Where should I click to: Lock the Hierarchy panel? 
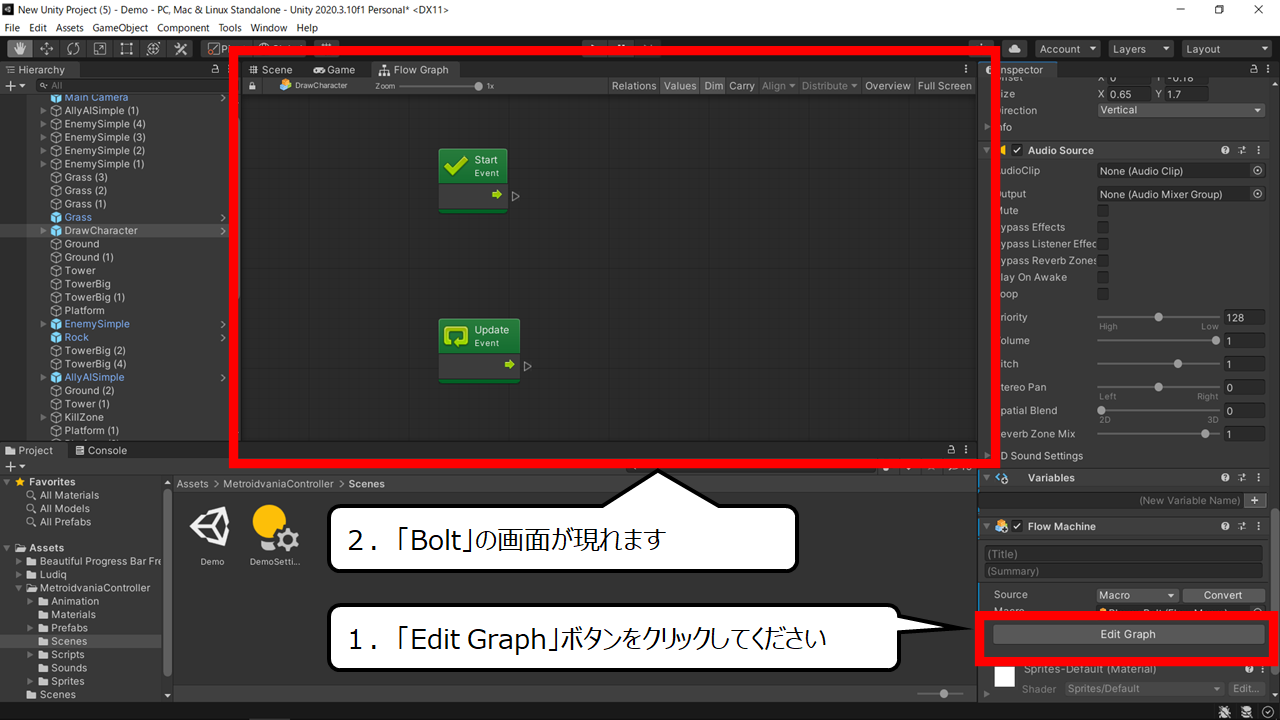pyautogui.click(x=215, y=70)
